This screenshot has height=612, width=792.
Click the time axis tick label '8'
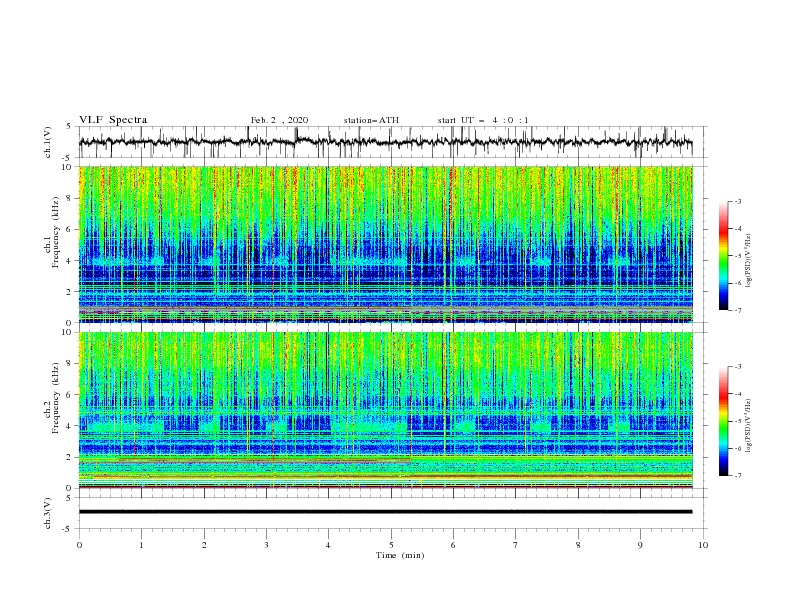click(x=578, y=545)
